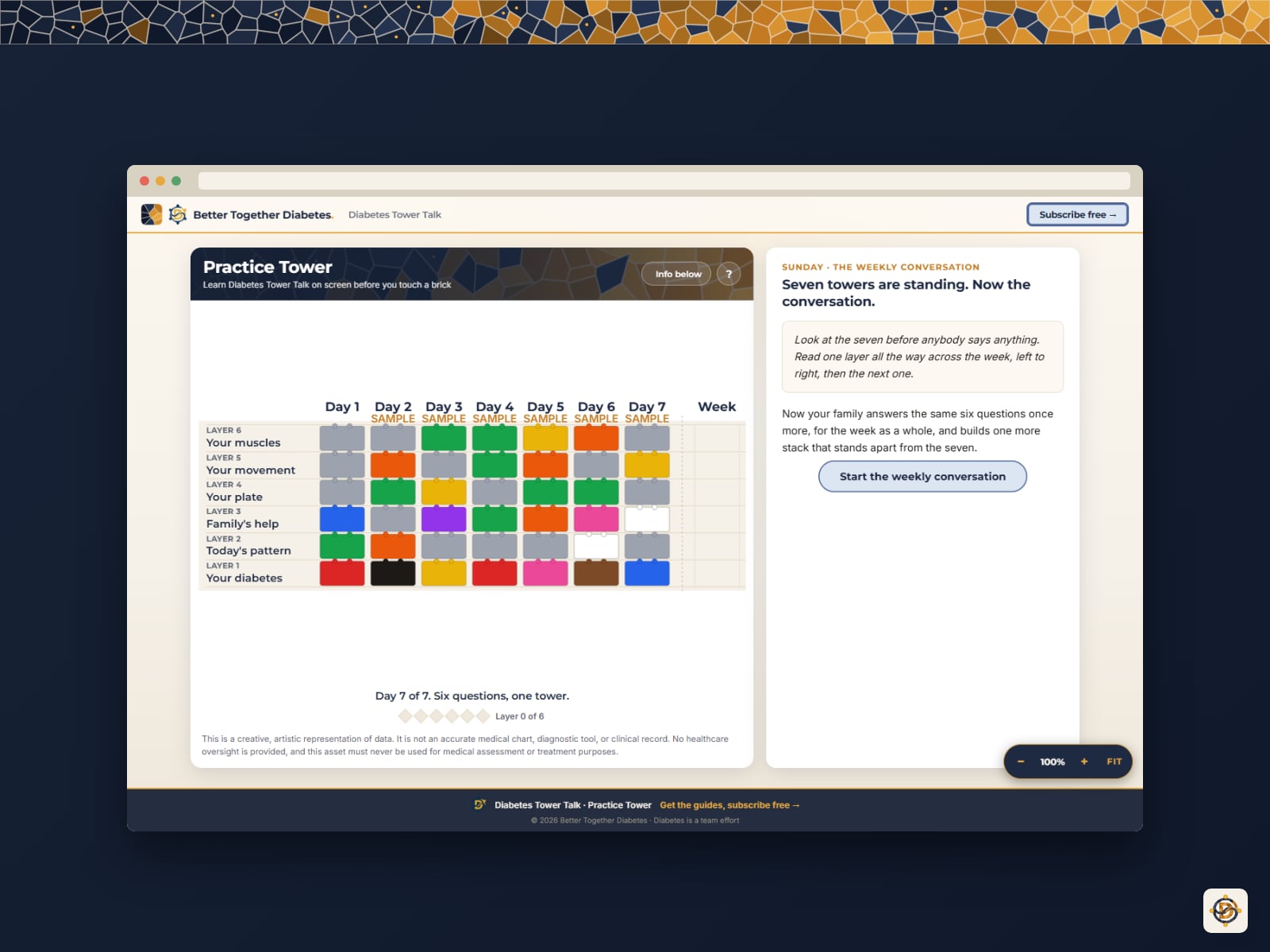Select Day 6 orange Your muscles brick
1270x952 pixels.
pos(596,438)
